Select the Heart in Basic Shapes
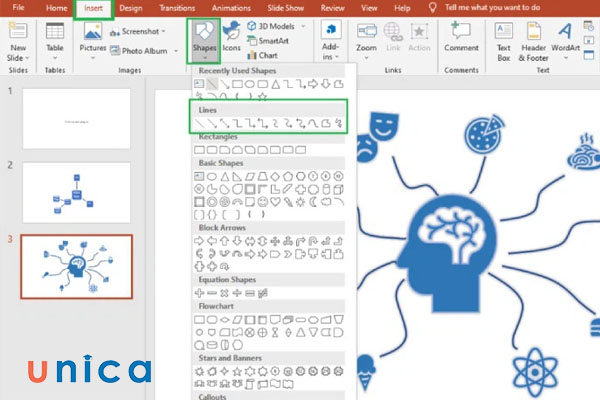Viewport: 600px width, 400px height. pyautogui.click(x=275, y=202)
